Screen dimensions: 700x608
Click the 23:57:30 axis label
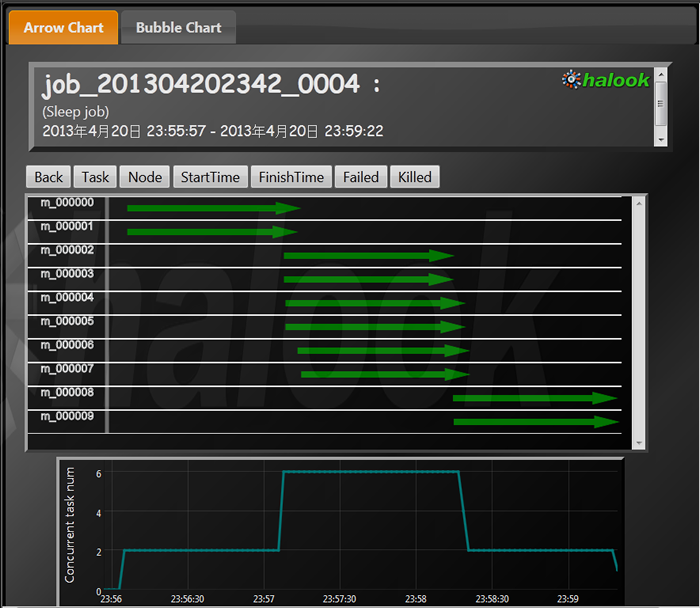point(340,599)
